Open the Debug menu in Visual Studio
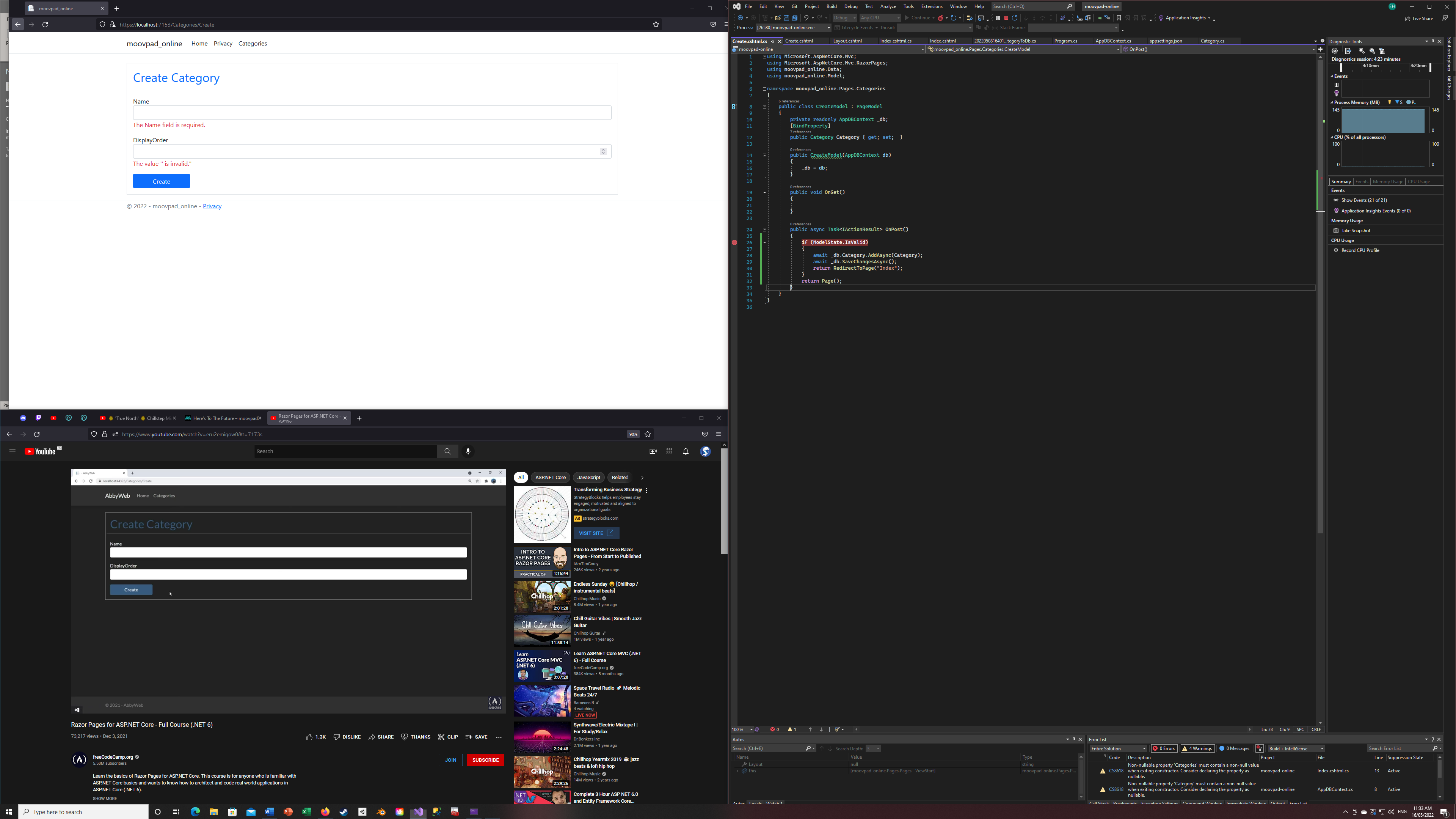Image resolution: width=1456 pixels, height=819 pixels. tap(850, 6)
